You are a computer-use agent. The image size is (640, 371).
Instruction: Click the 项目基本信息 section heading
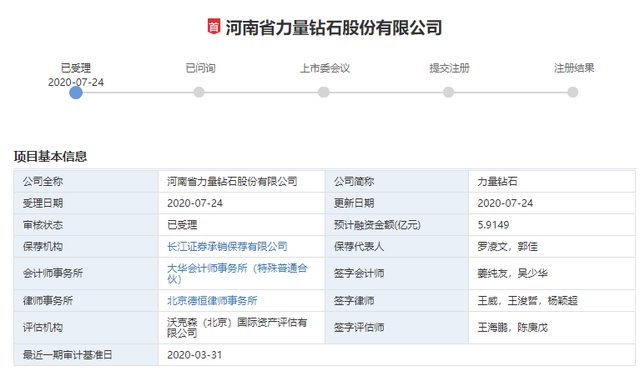[50, 156]
